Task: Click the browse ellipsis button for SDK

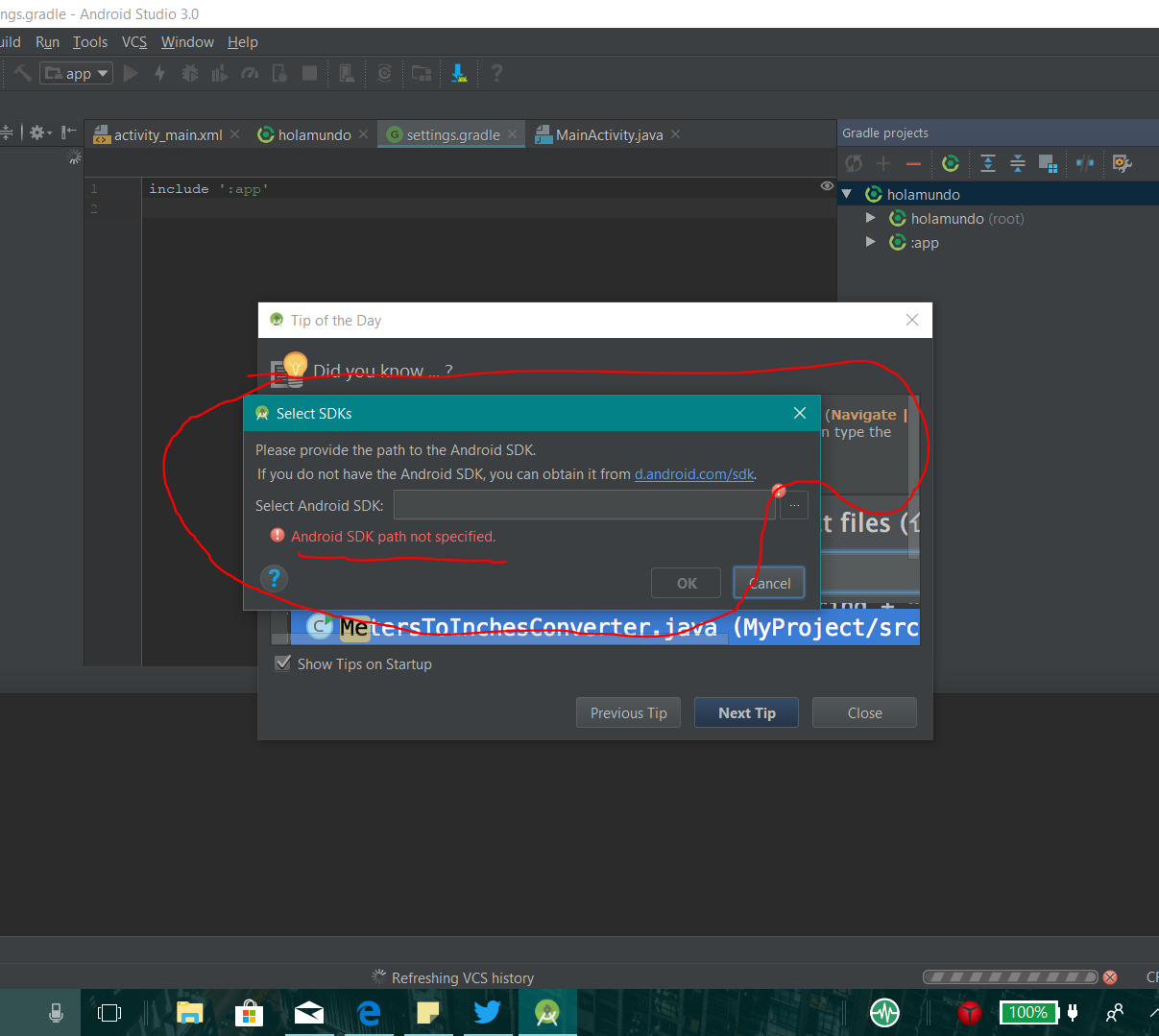Action: click(x=794, y=505)
